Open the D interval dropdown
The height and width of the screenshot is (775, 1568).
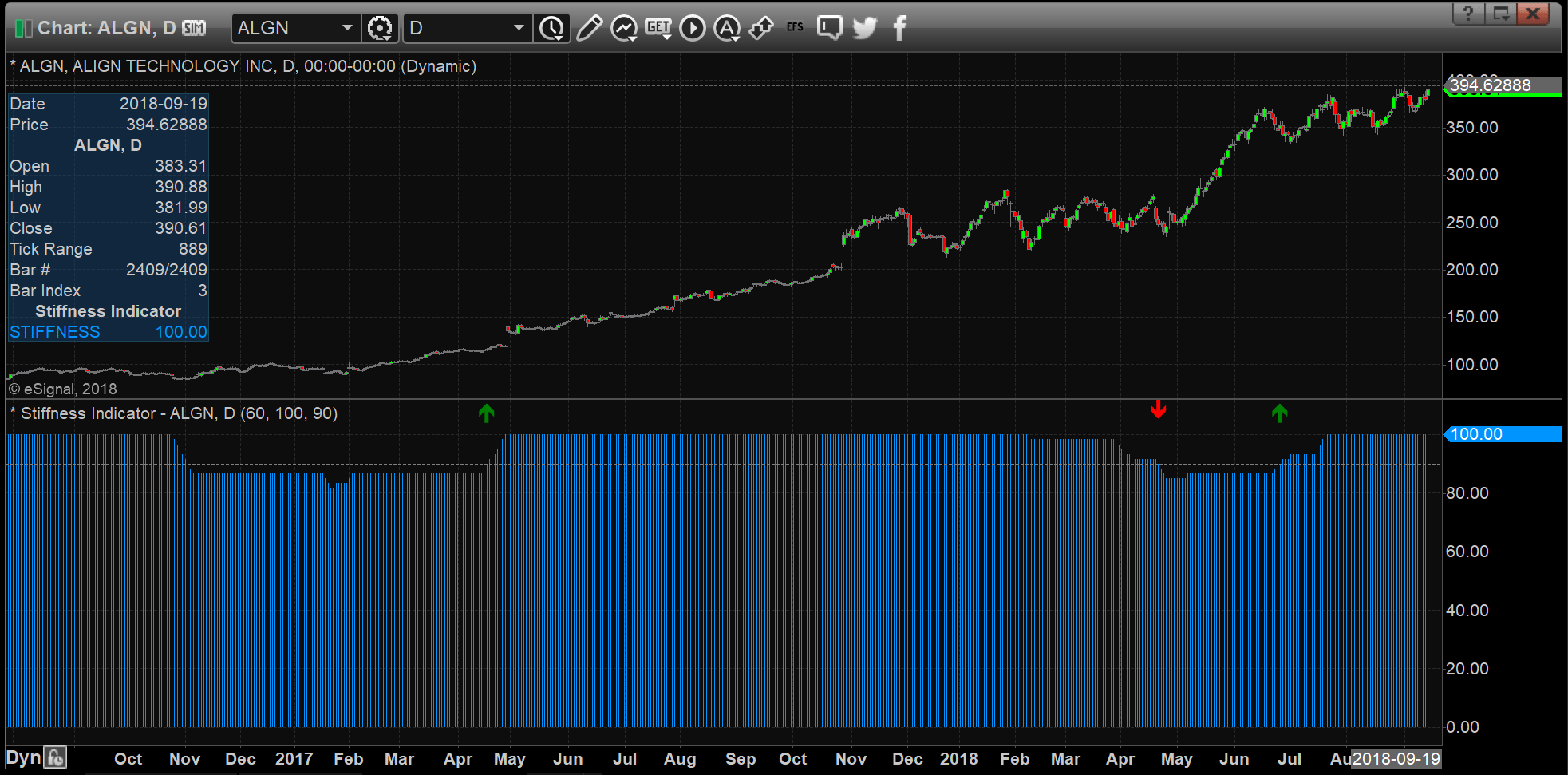(x=519, y=28)
